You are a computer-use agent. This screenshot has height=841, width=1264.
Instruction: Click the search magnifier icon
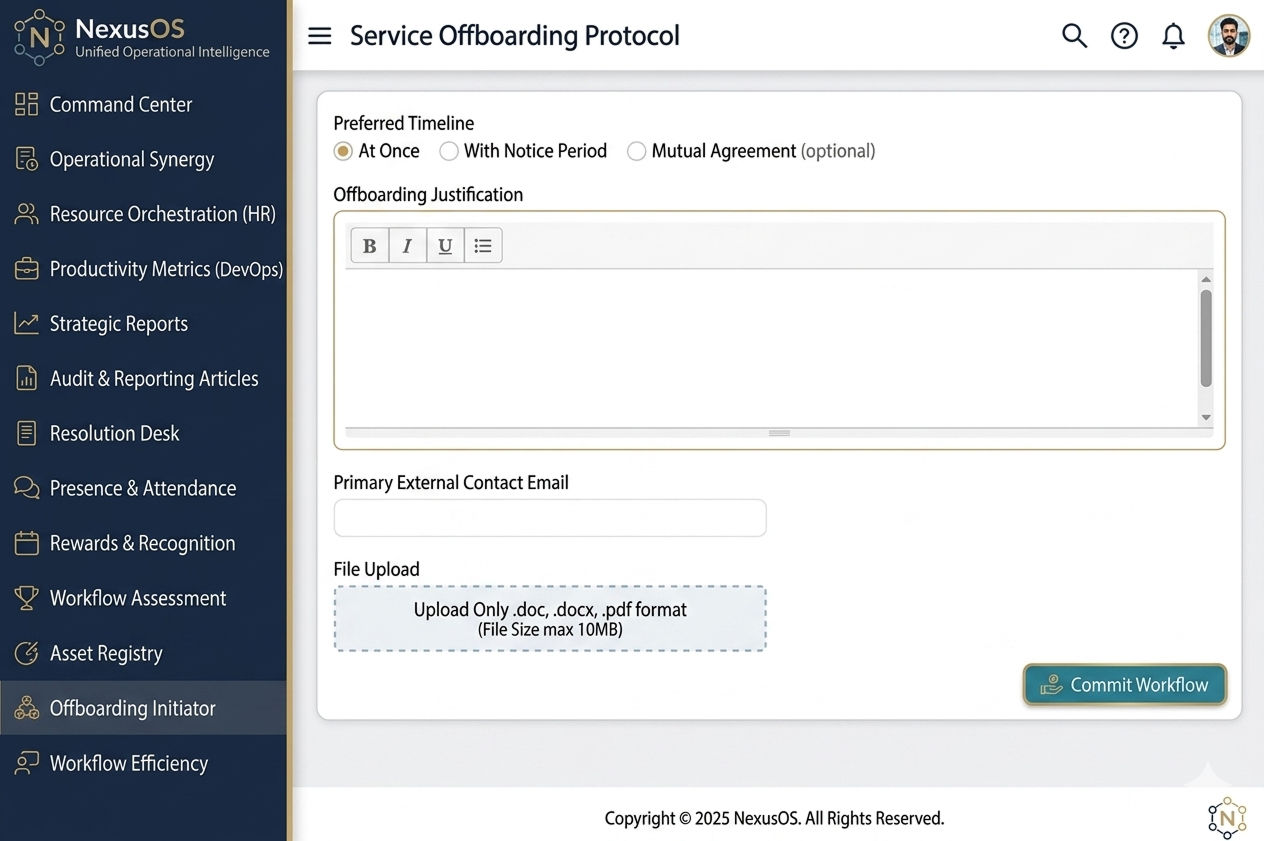[1074, 36]
